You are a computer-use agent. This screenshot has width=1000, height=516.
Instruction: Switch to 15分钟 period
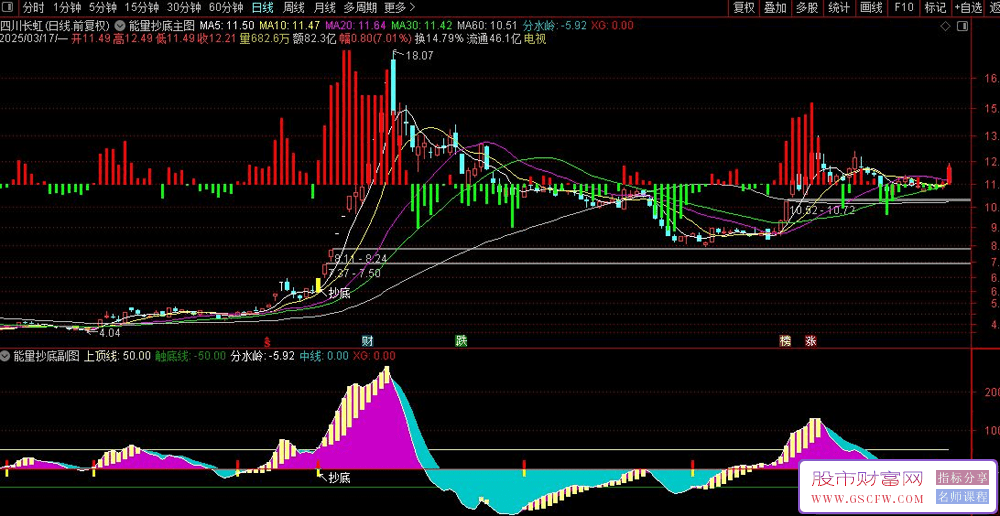click(x=142, y=8)
